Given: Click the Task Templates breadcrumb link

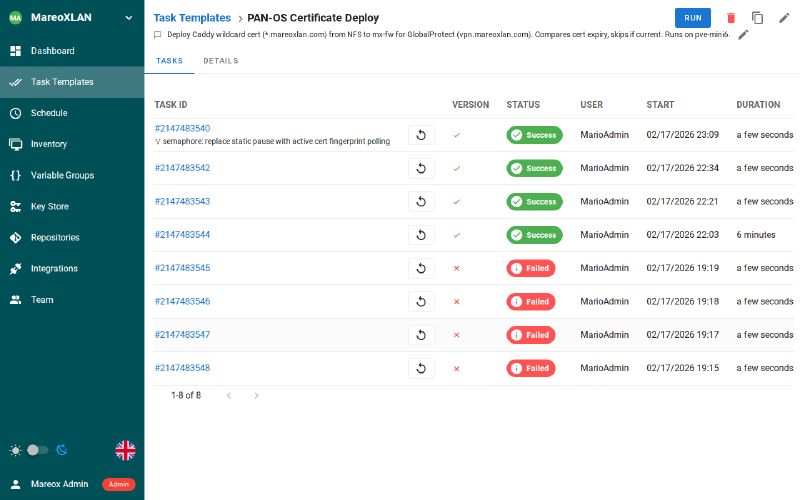Looking at the screenshot, I should click(x=192, y=18).
